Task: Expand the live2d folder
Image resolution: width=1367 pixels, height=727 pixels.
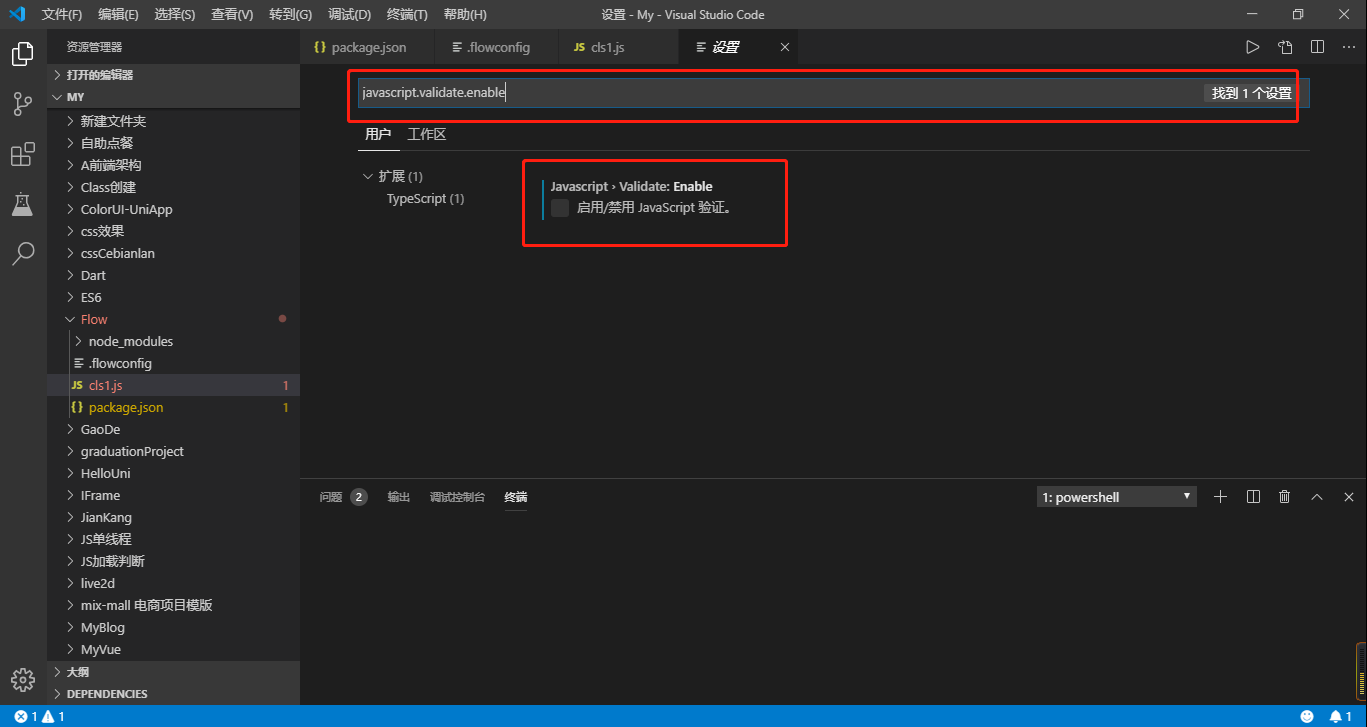Action: click(x=173, y=583)
